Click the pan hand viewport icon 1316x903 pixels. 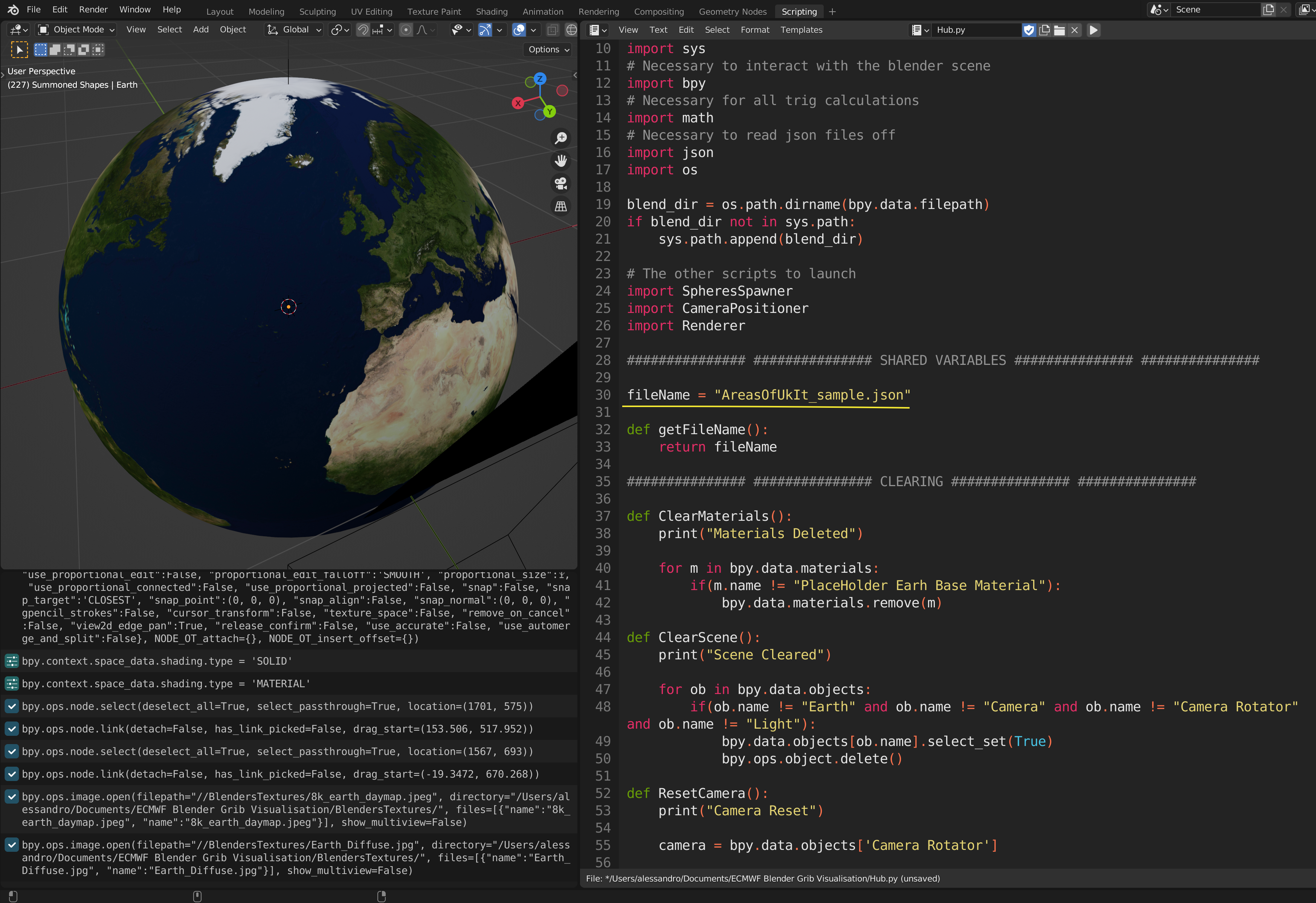coord(560,161)
